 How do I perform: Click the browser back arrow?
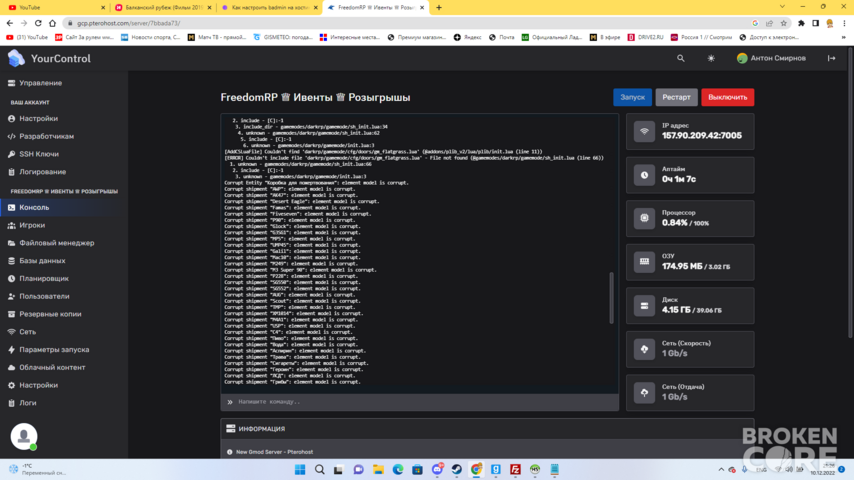pyautogui.click(x=10, y=23)
